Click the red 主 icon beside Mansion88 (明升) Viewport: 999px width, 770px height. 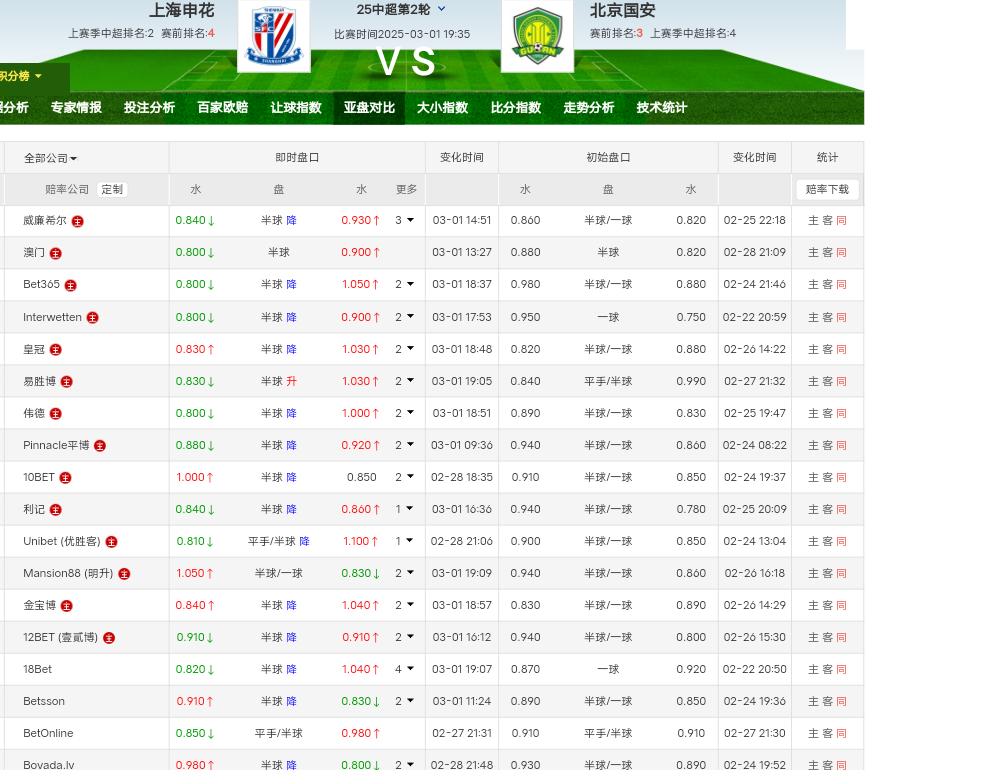click(124, 574)
